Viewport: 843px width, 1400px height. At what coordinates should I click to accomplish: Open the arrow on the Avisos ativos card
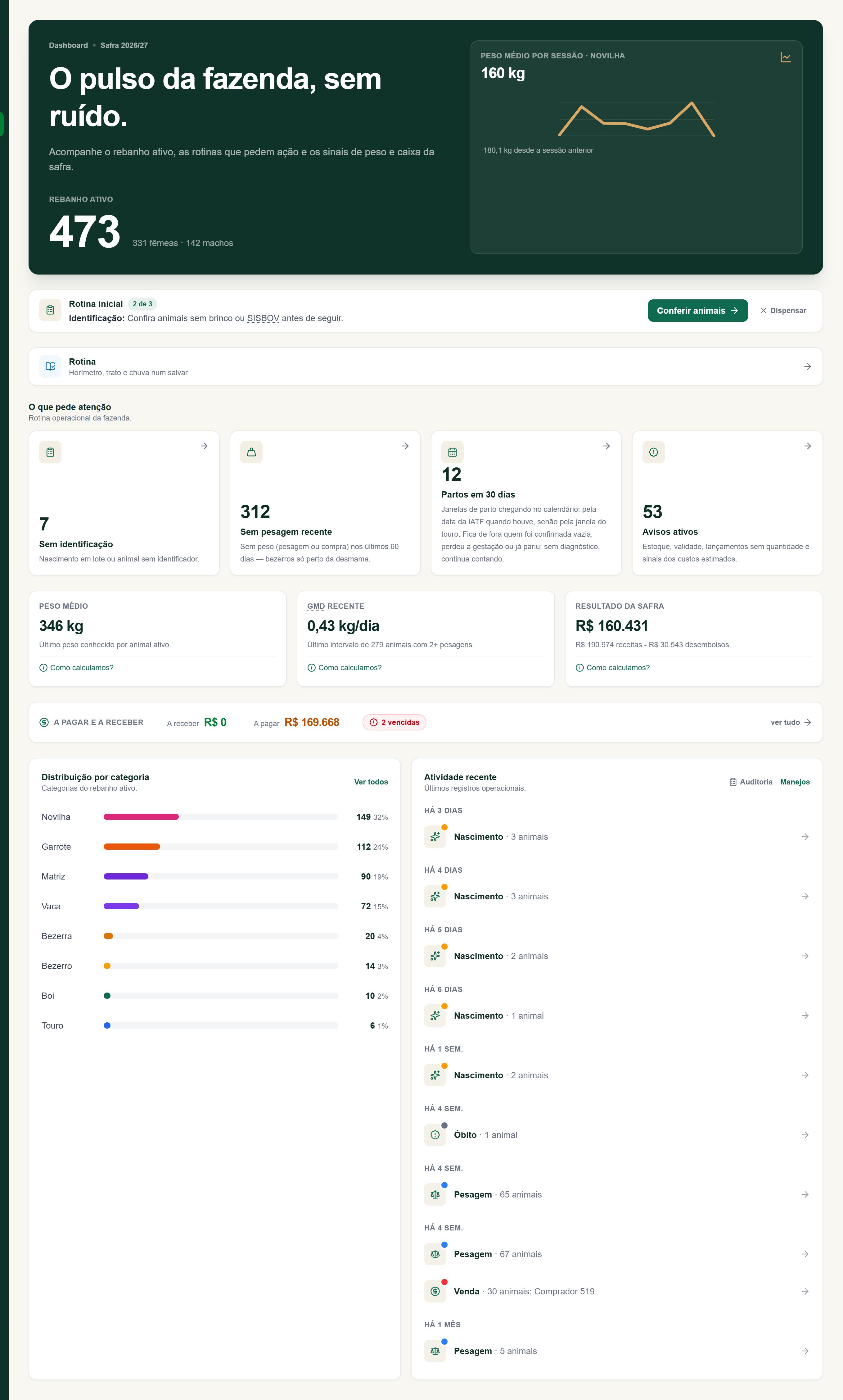coord(807,446)
